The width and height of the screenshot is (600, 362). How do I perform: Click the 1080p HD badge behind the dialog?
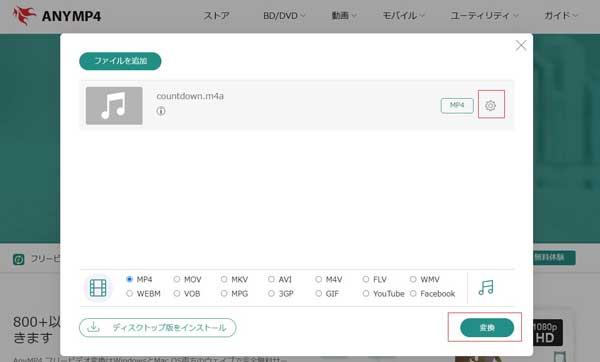[548, 333]
